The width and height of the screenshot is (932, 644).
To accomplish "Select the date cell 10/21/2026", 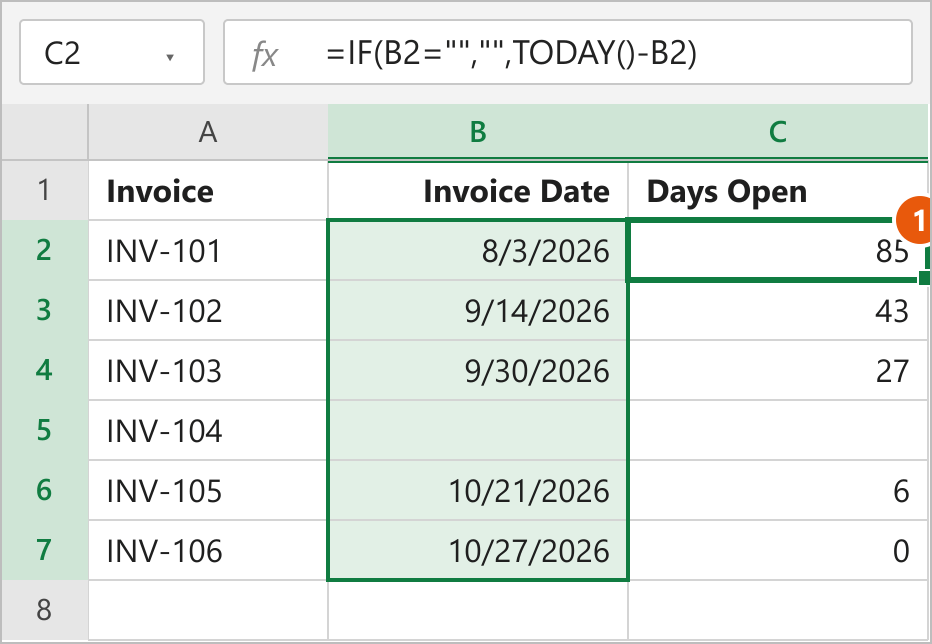I will click(478, 490).
